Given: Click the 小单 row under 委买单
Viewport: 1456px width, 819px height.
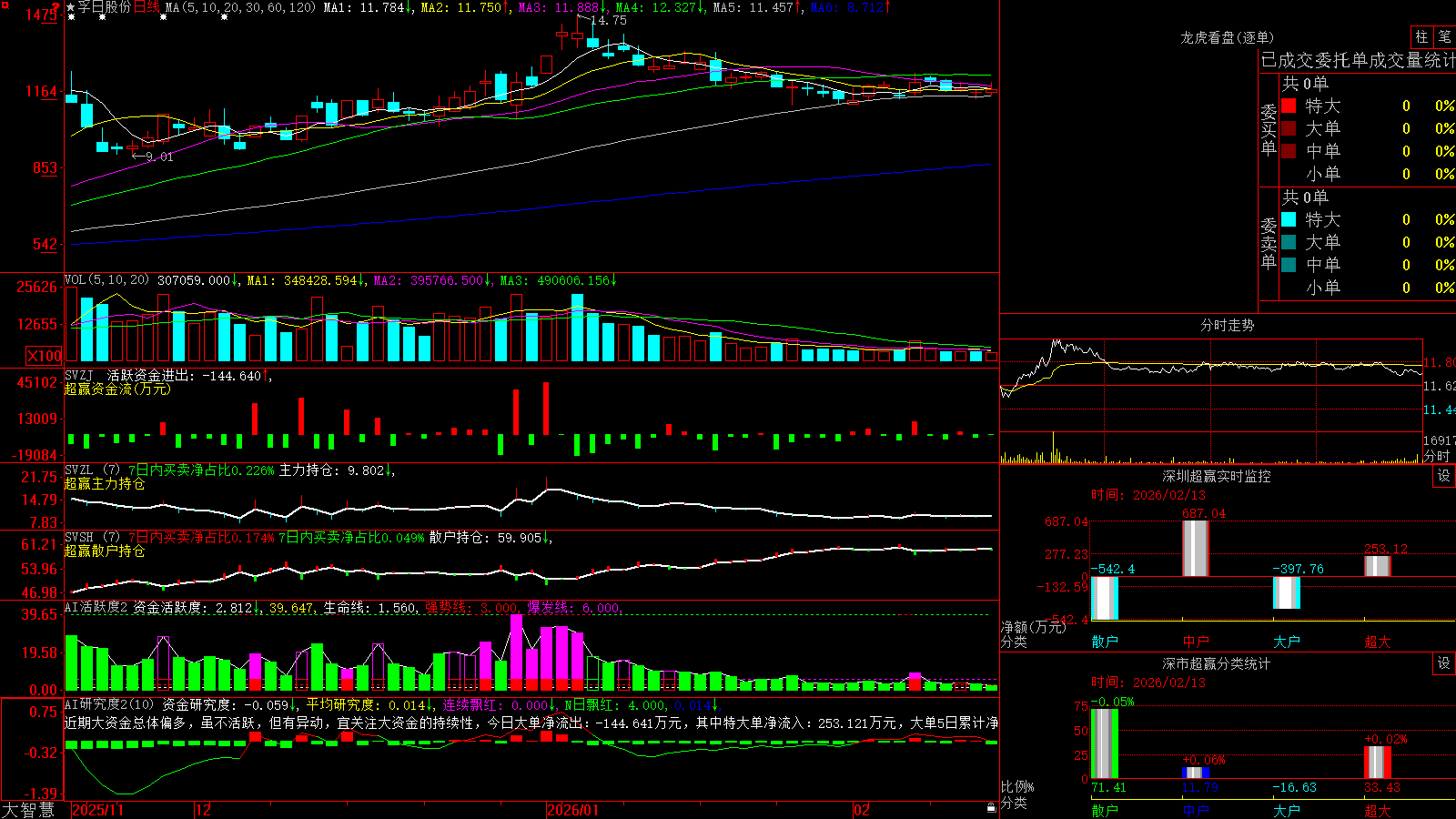Looking at the screenshot, I should [x=1367, y=174].
